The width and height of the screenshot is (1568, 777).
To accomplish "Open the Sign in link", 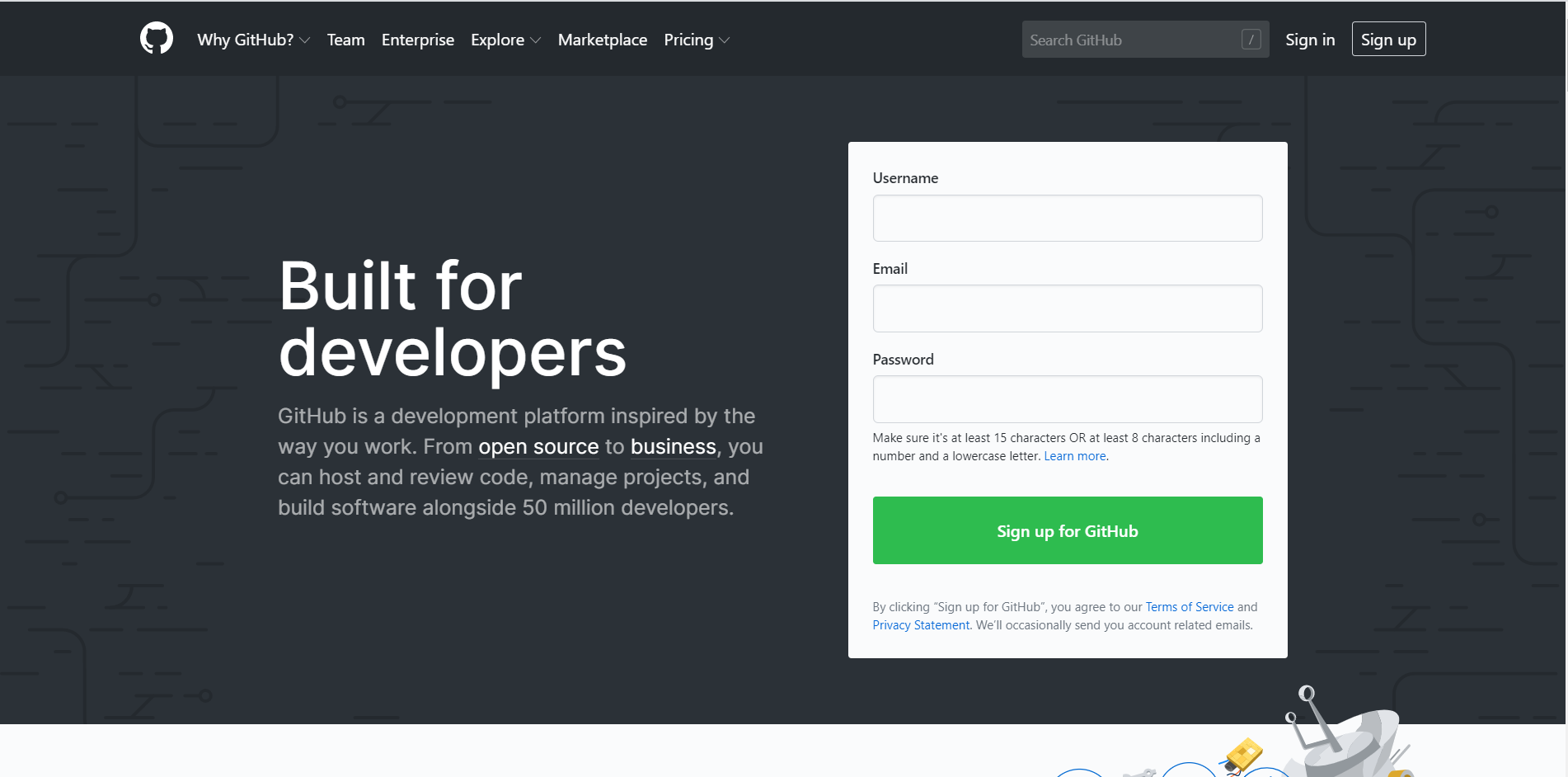I will (x=1310, y=40).
